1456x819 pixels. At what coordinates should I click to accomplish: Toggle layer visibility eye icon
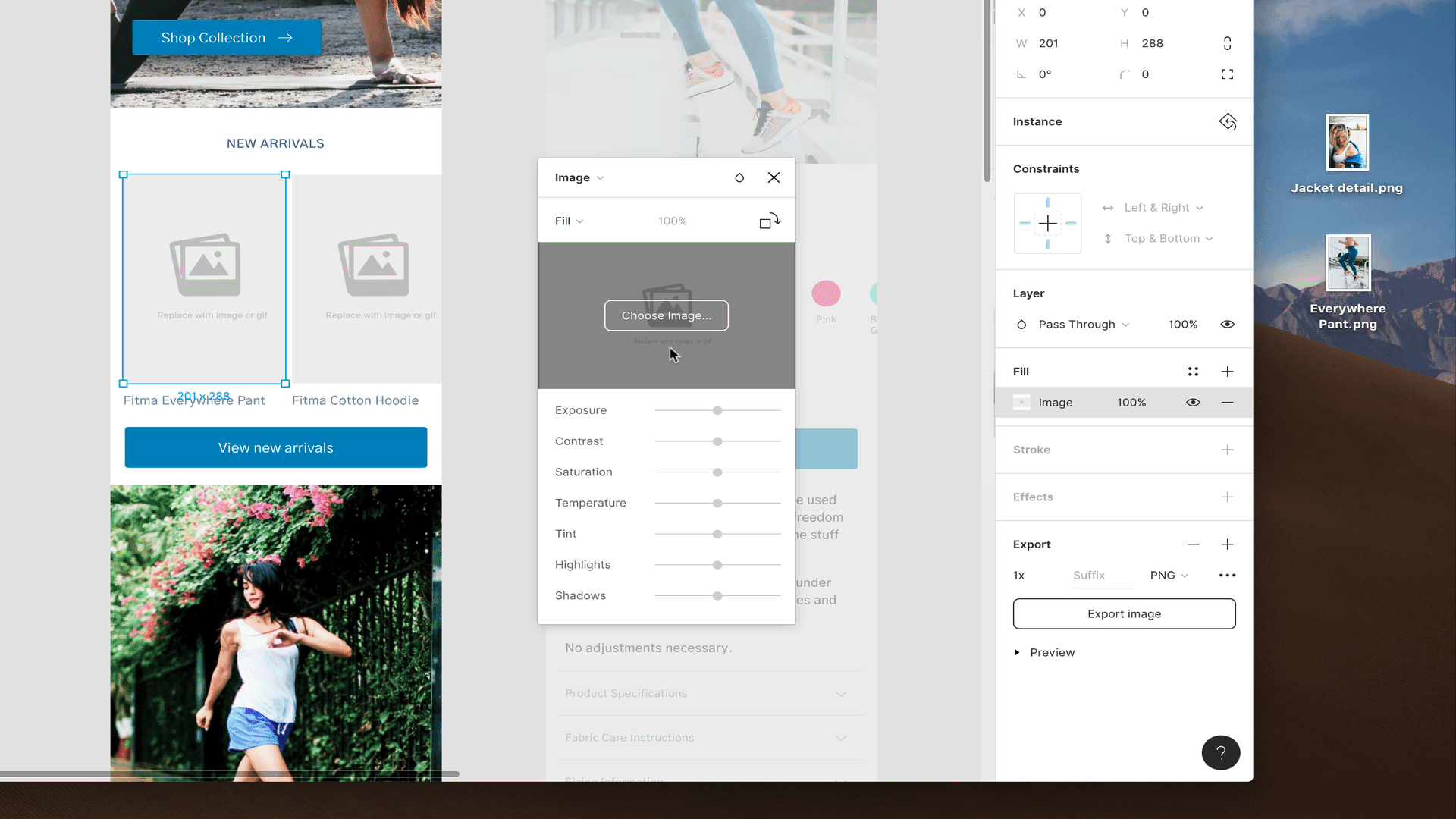coord(1227,324)
